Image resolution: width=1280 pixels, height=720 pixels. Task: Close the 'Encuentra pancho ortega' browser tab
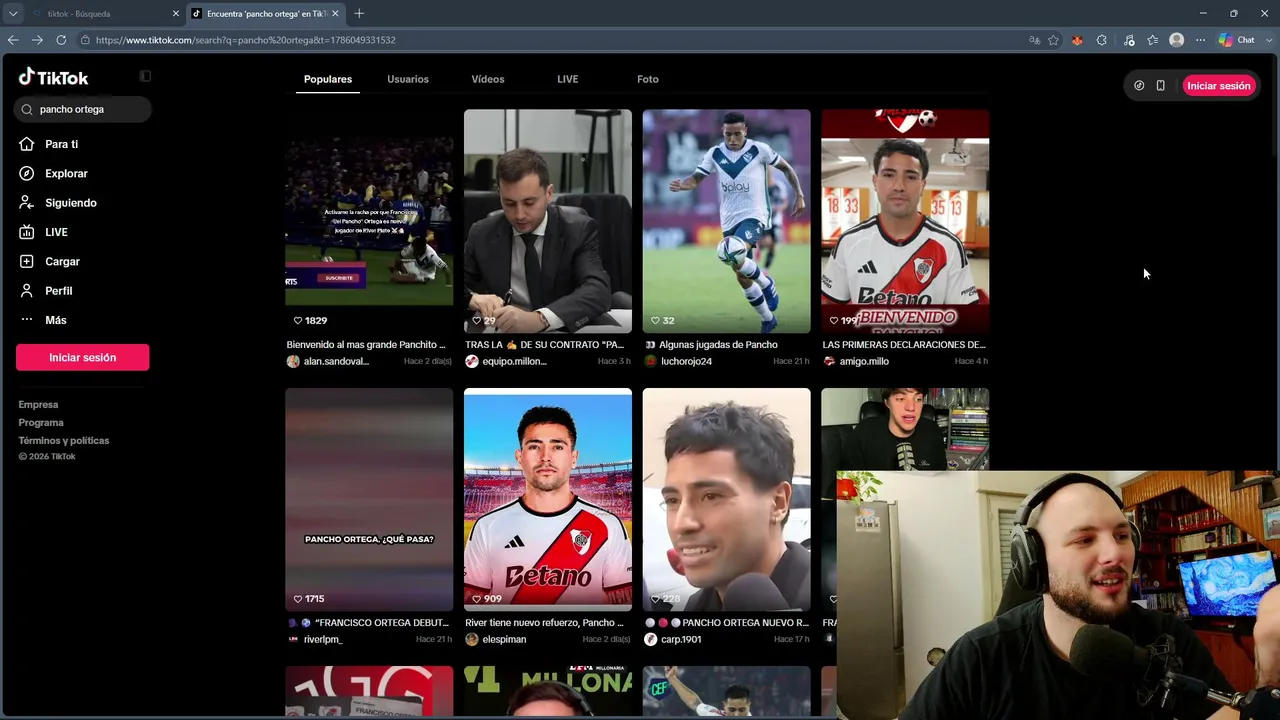coord(335,14)
